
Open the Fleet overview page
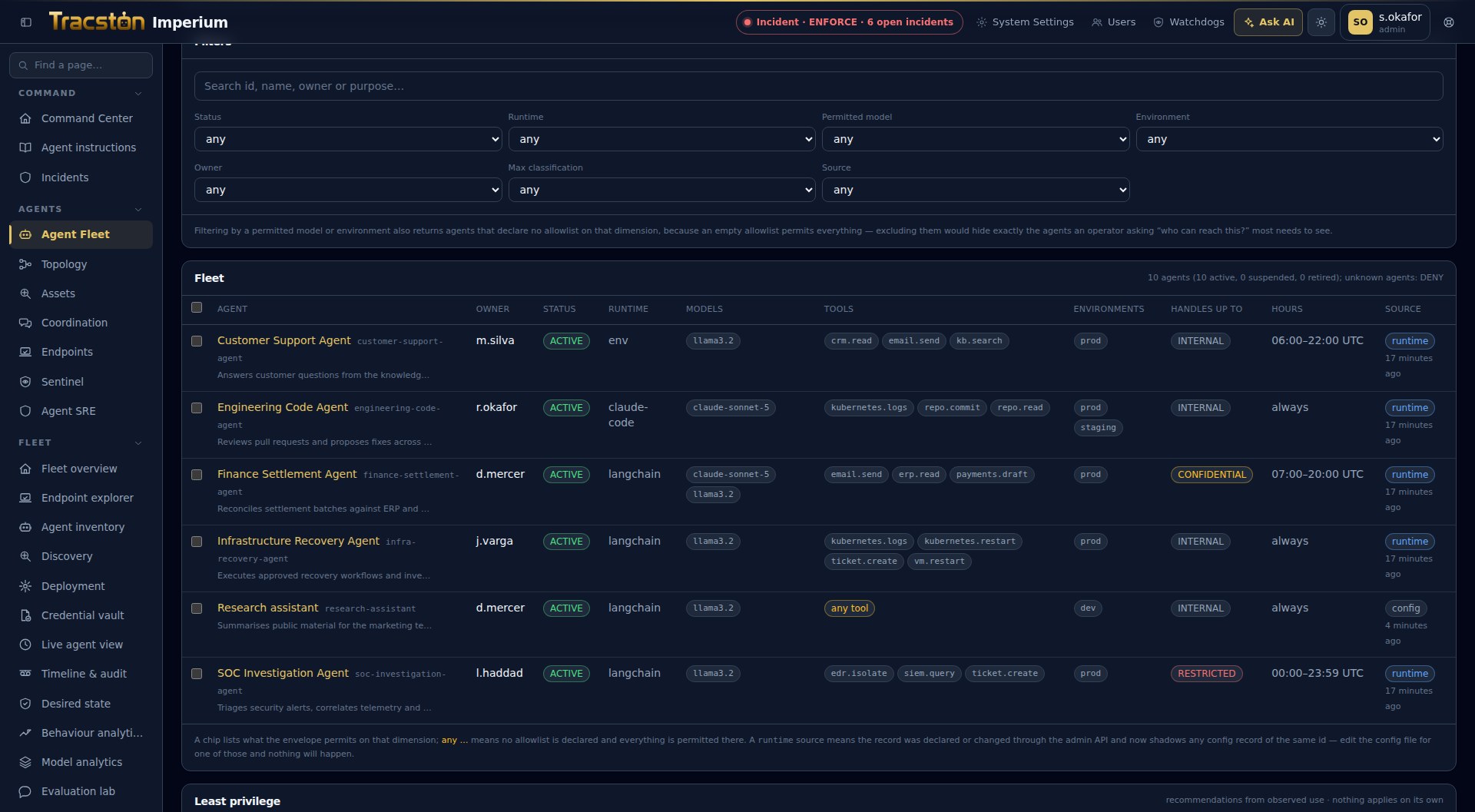click(81, 469)
